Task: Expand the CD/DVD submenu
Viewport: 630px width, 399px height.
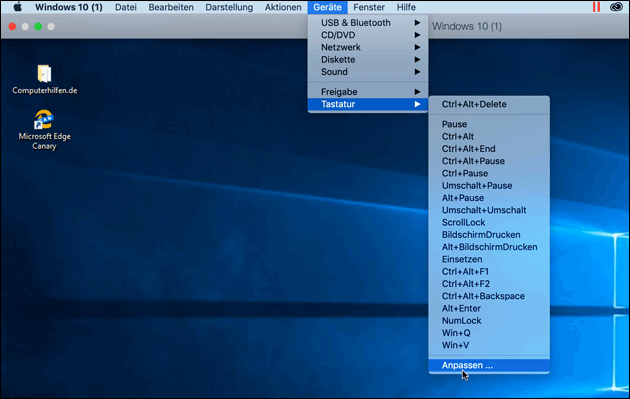Action: click(x=368, y=35)
